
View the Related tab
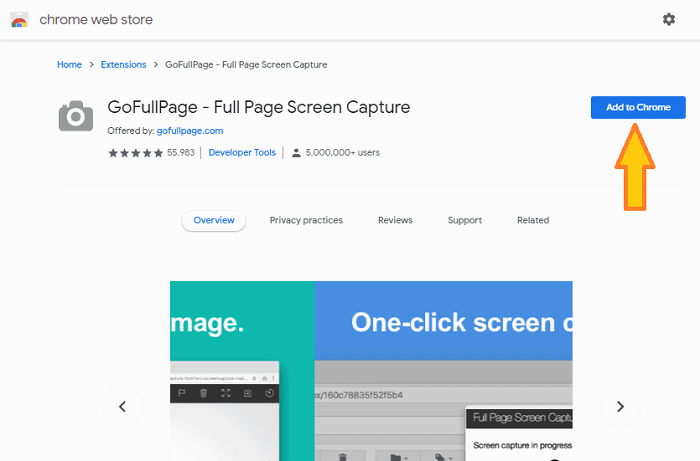pos(533,220)
